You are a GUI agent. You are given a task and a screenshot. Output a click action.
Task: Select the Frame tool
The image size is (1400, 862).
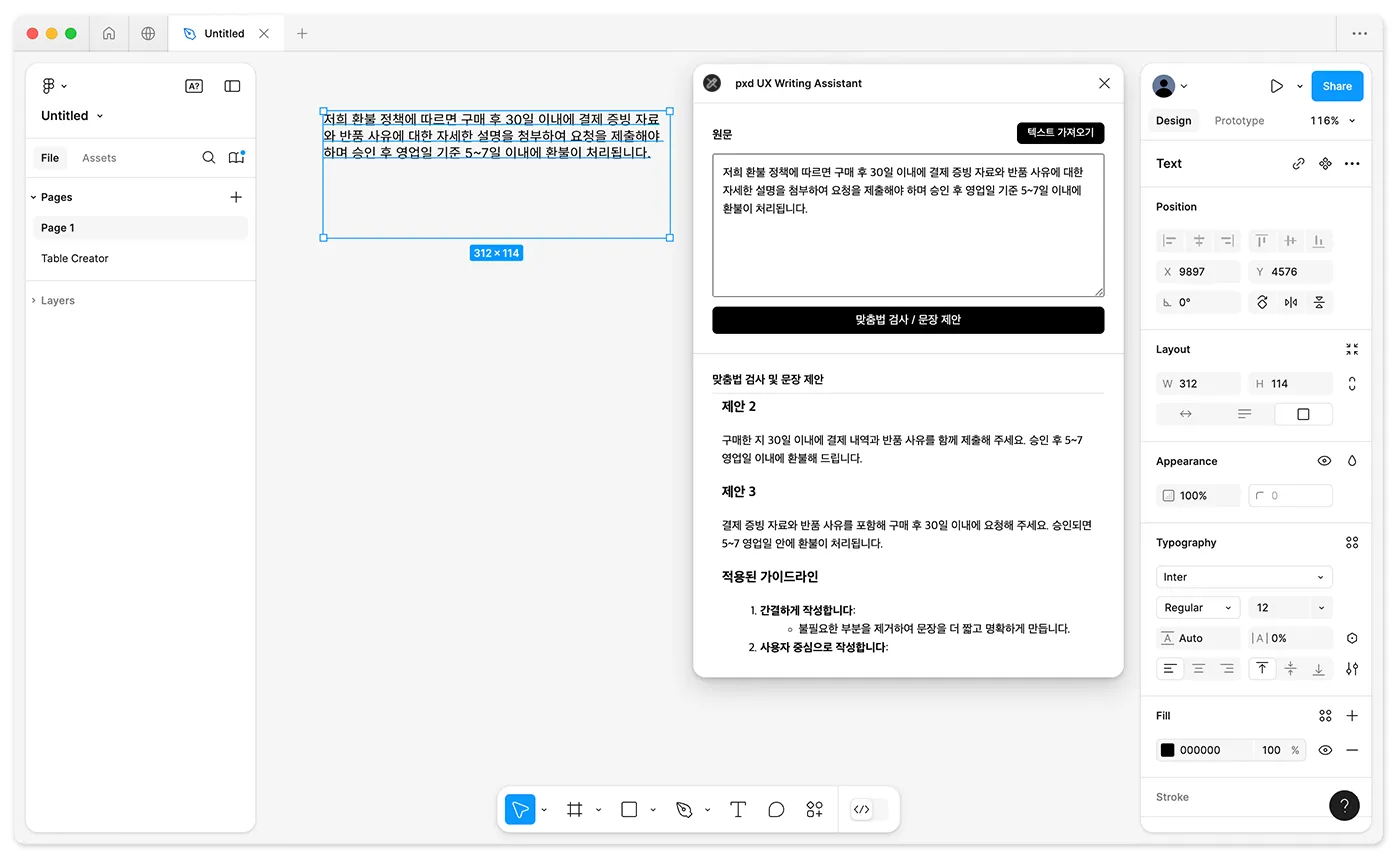click(x=575, y=810)
